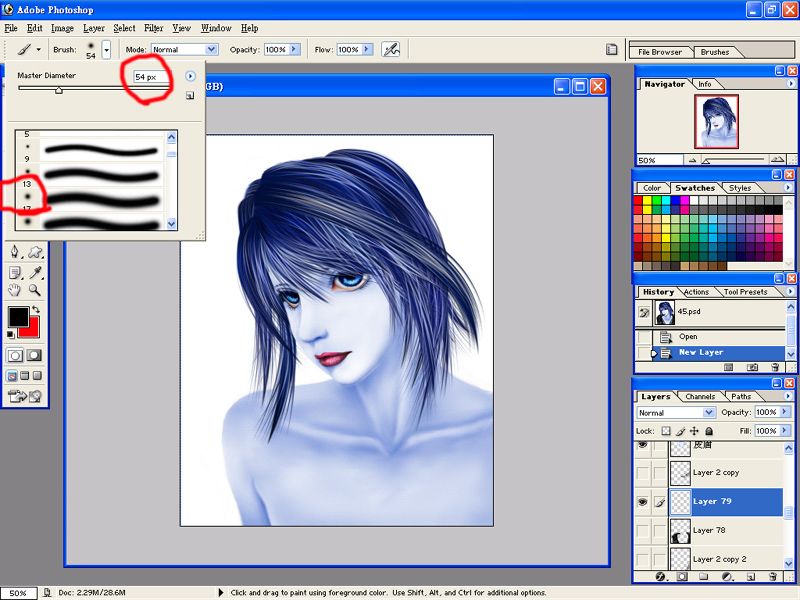Zoom in via Navigator large mountains icon

[777, 160]
